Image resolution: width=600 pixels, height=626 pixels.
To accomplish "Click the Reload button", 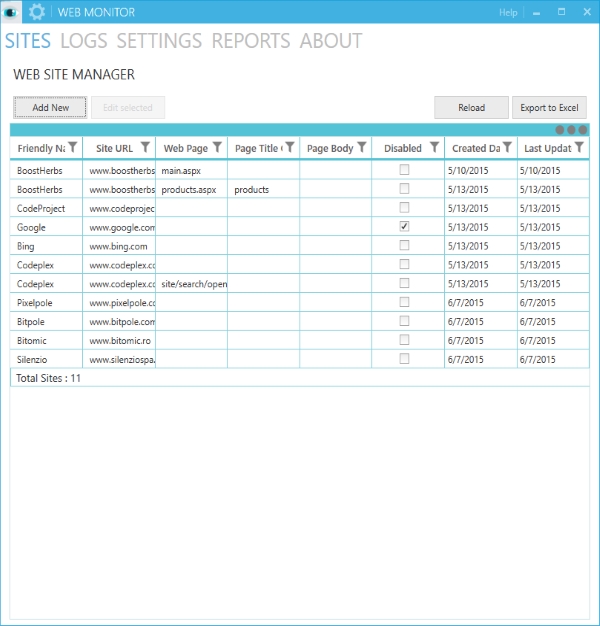I will pyautogui.click(x=471, y=107).
